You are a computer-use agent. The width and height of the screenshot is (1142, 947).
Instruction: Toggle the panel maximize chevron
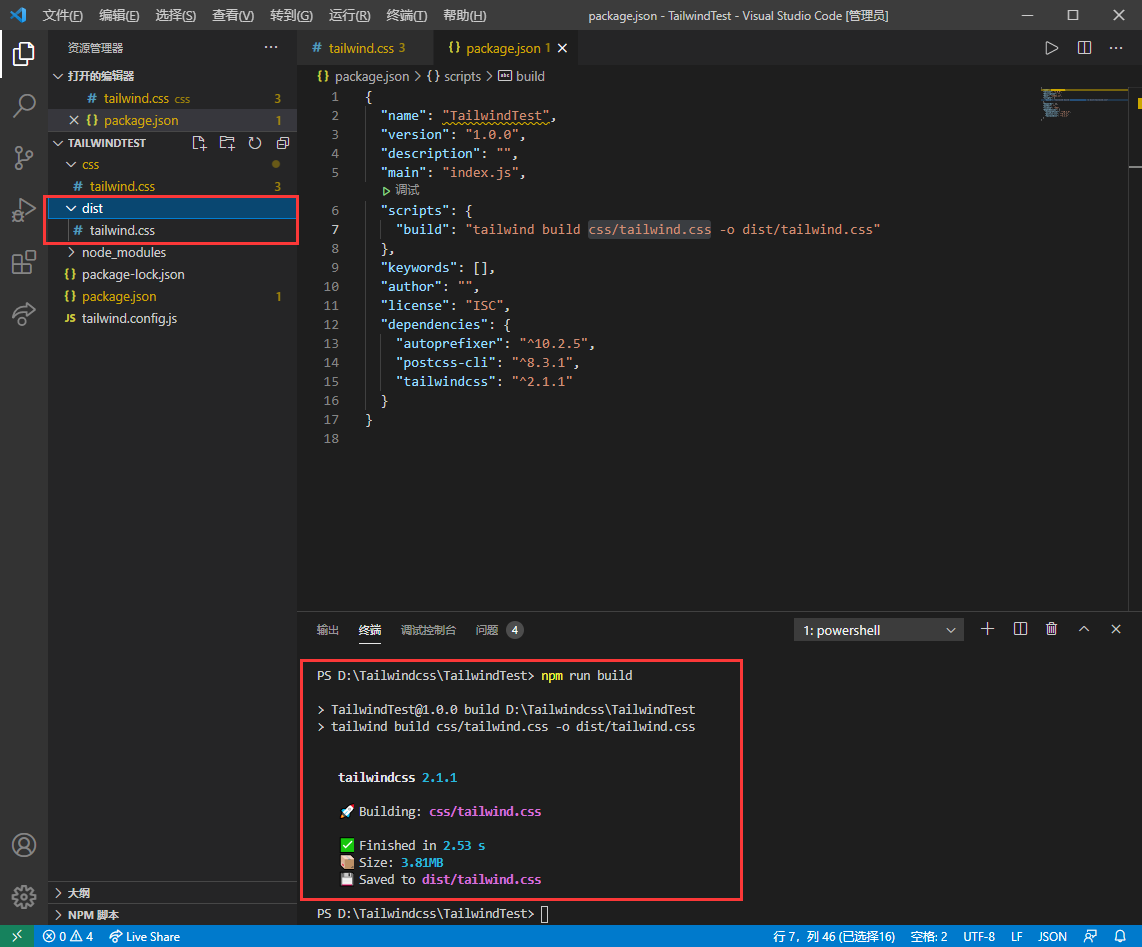1084,629
